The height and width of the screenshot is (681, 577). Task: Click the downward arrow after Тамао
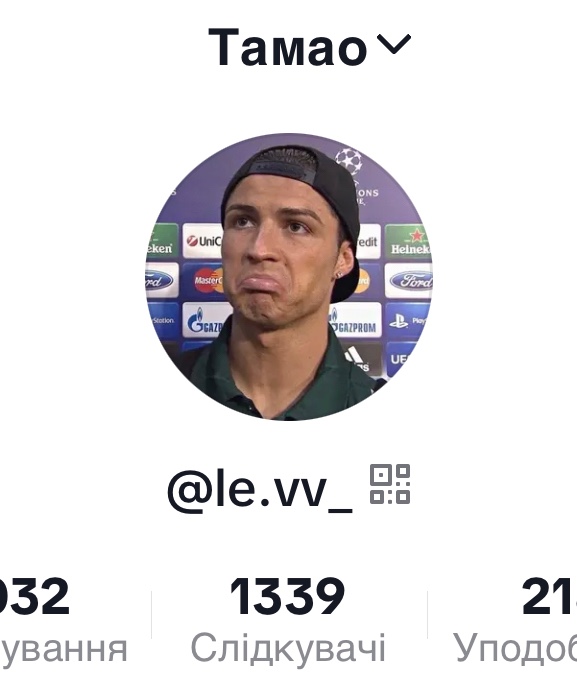(393, 44)
